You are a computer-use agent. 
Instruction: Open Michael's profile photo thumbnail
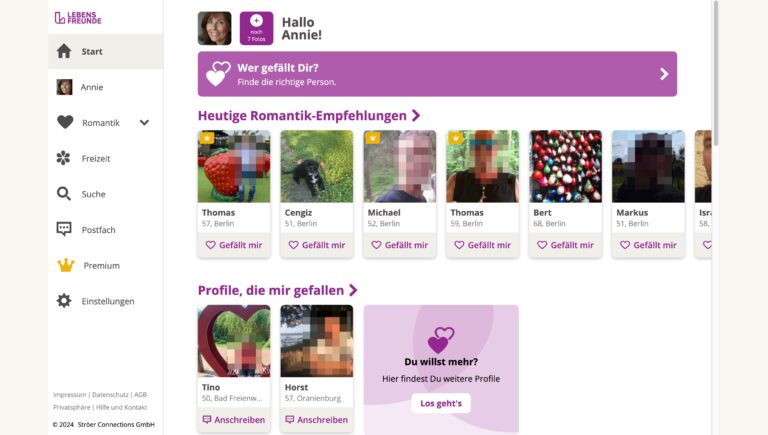coord(399,166)
